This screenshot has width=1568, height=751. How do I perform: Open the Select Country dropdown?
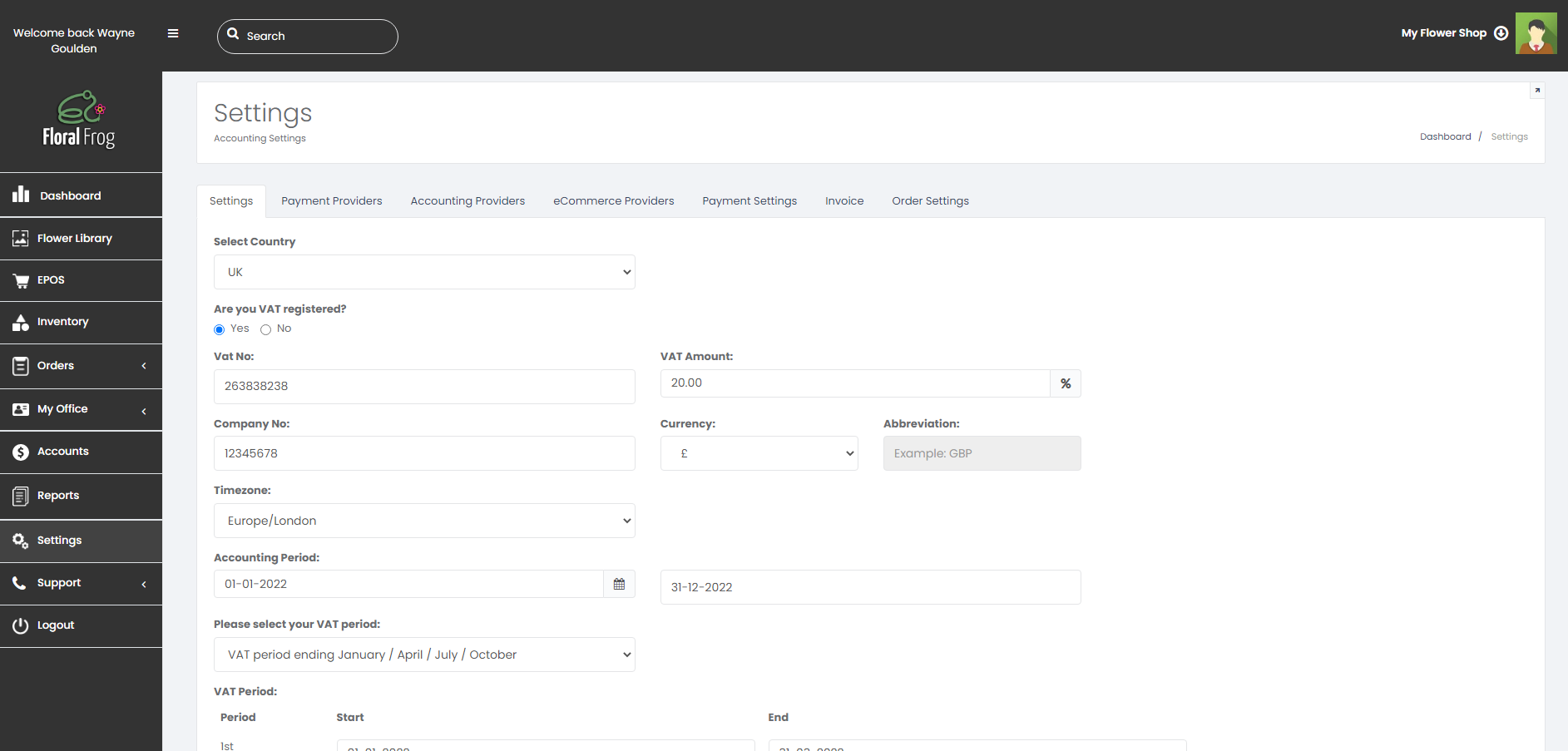tap(424, 272)
